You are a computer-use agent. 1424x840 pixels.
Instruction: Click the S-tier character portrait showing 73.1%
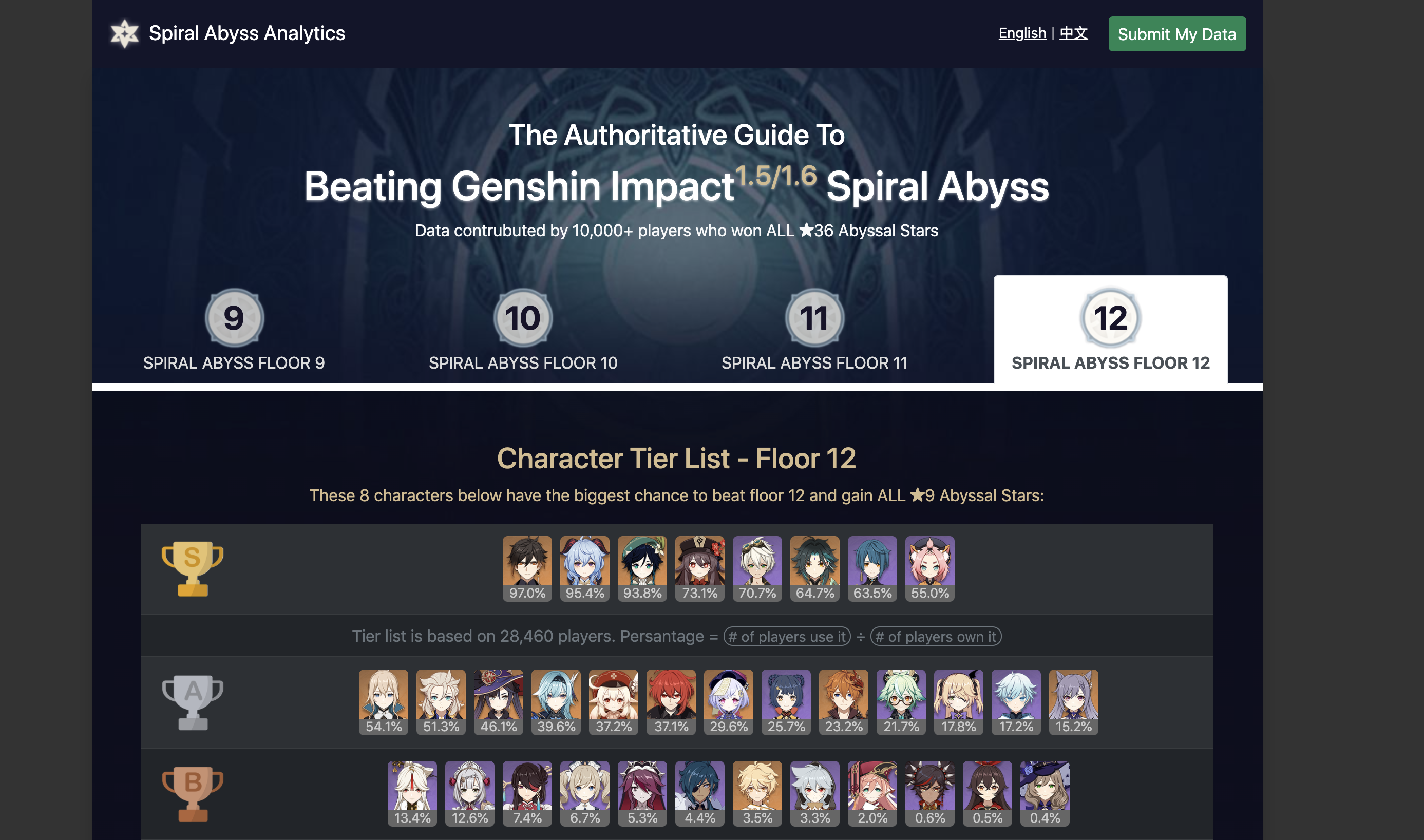click(699, 569)
